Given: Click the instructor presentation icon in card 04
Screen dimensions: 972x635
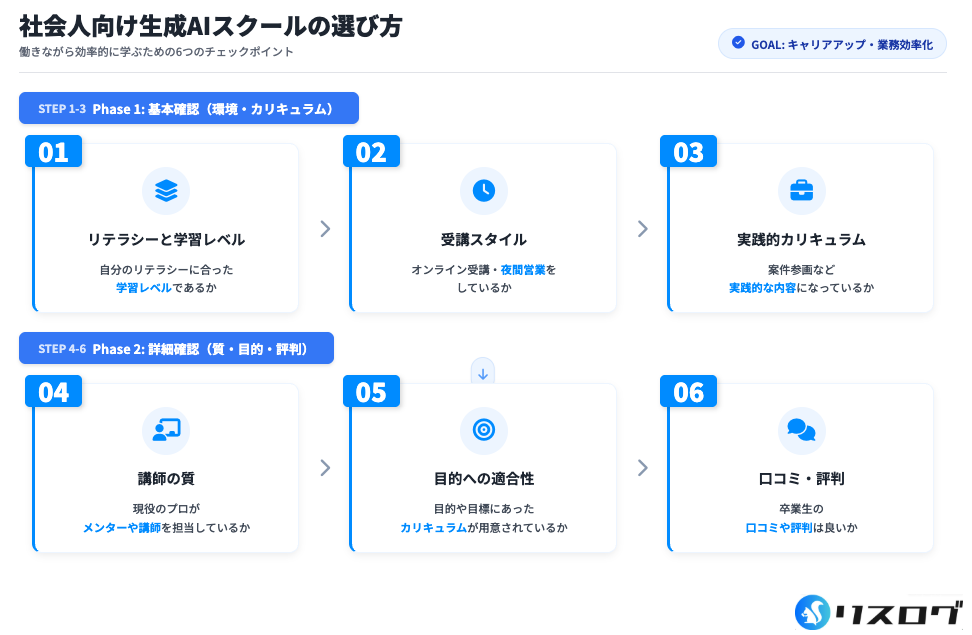Looking at the screenshot, I should click(166, 430).
